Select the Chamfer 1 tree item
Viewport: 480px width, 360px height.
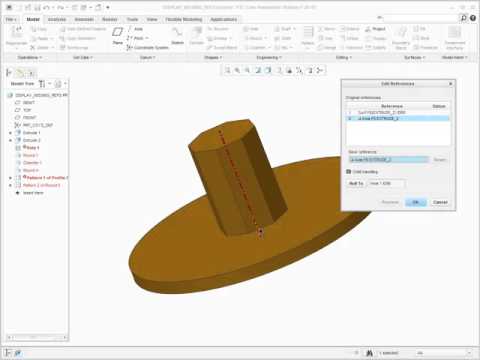(x=32, y=163)
